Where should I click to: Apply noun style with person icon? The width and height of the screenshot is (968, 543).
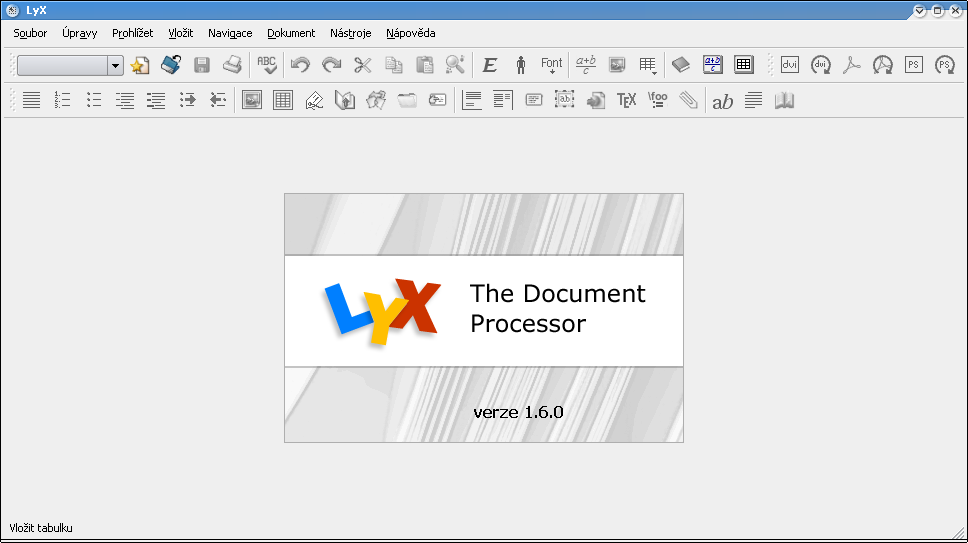coord(521,65)
